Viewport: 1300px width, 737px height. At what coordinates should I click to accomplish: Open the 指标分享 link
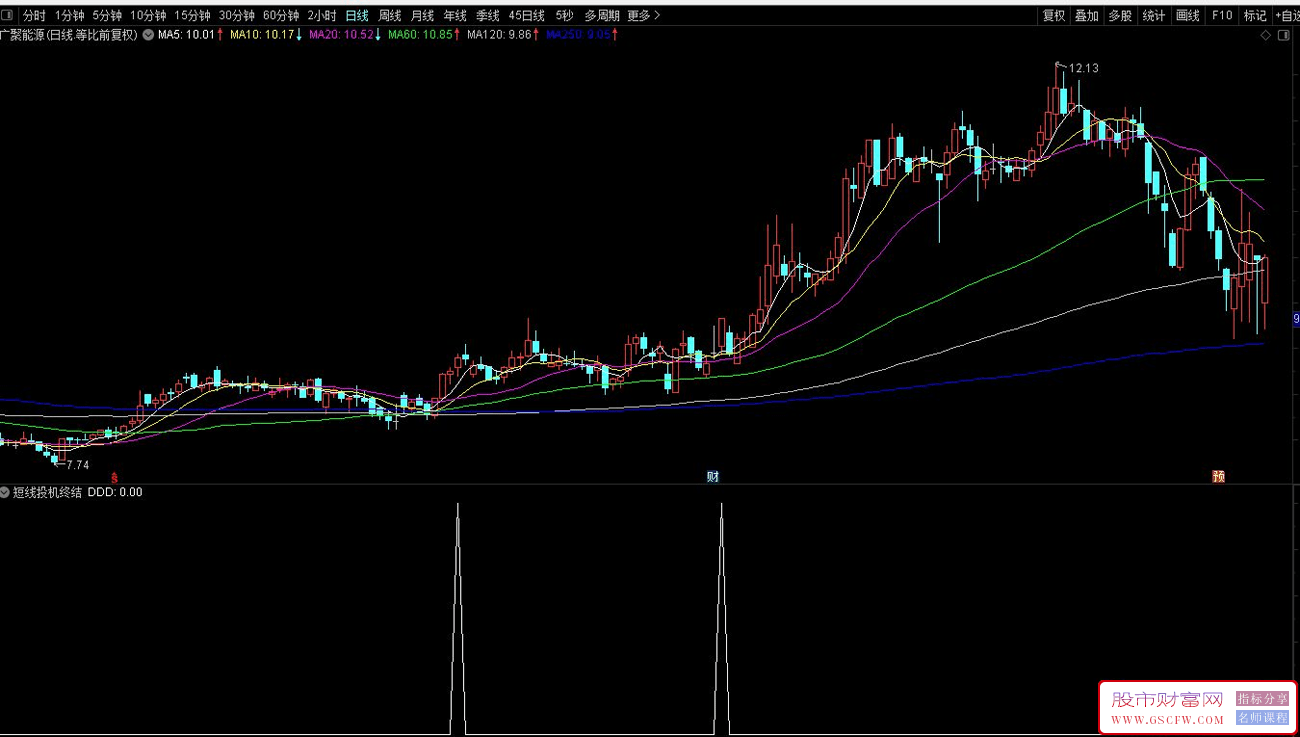coord(1263,699)
